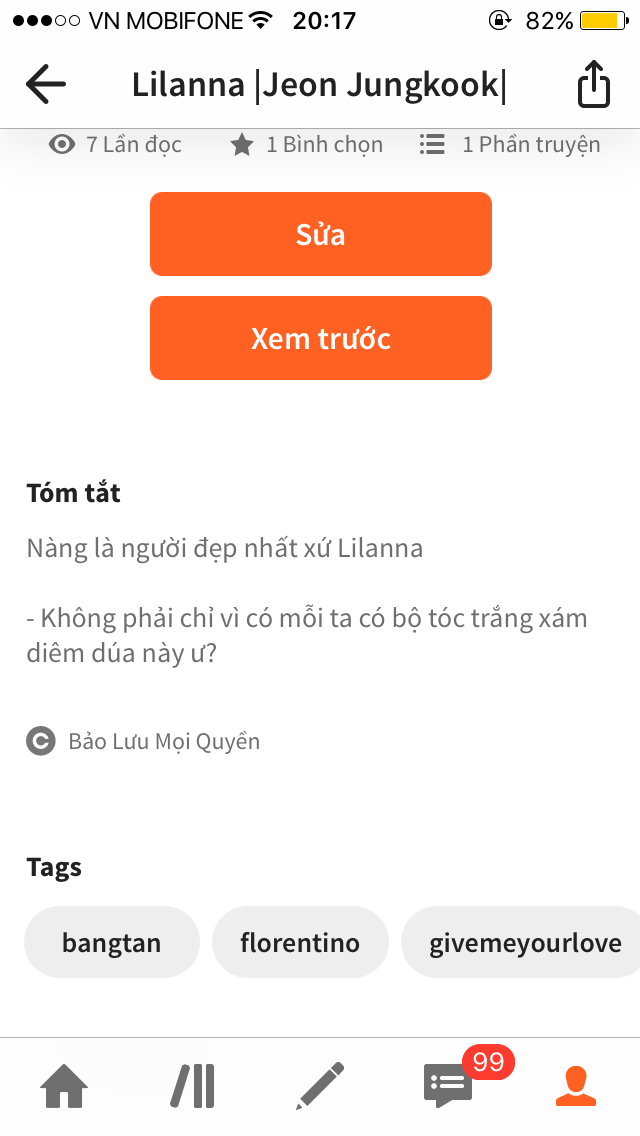640x1136 pixels.
Task: Select the givemeyourlove tag
Action: [525, 942]
